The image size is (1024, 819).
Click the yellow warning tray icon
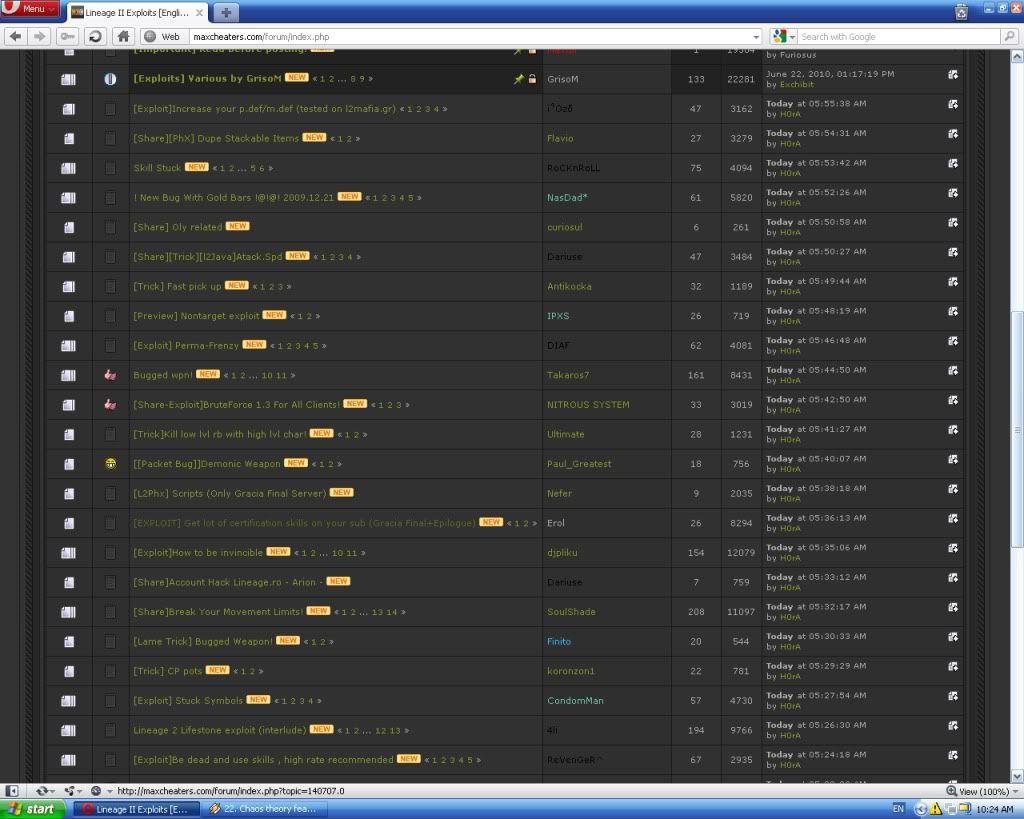click(935, 809)
